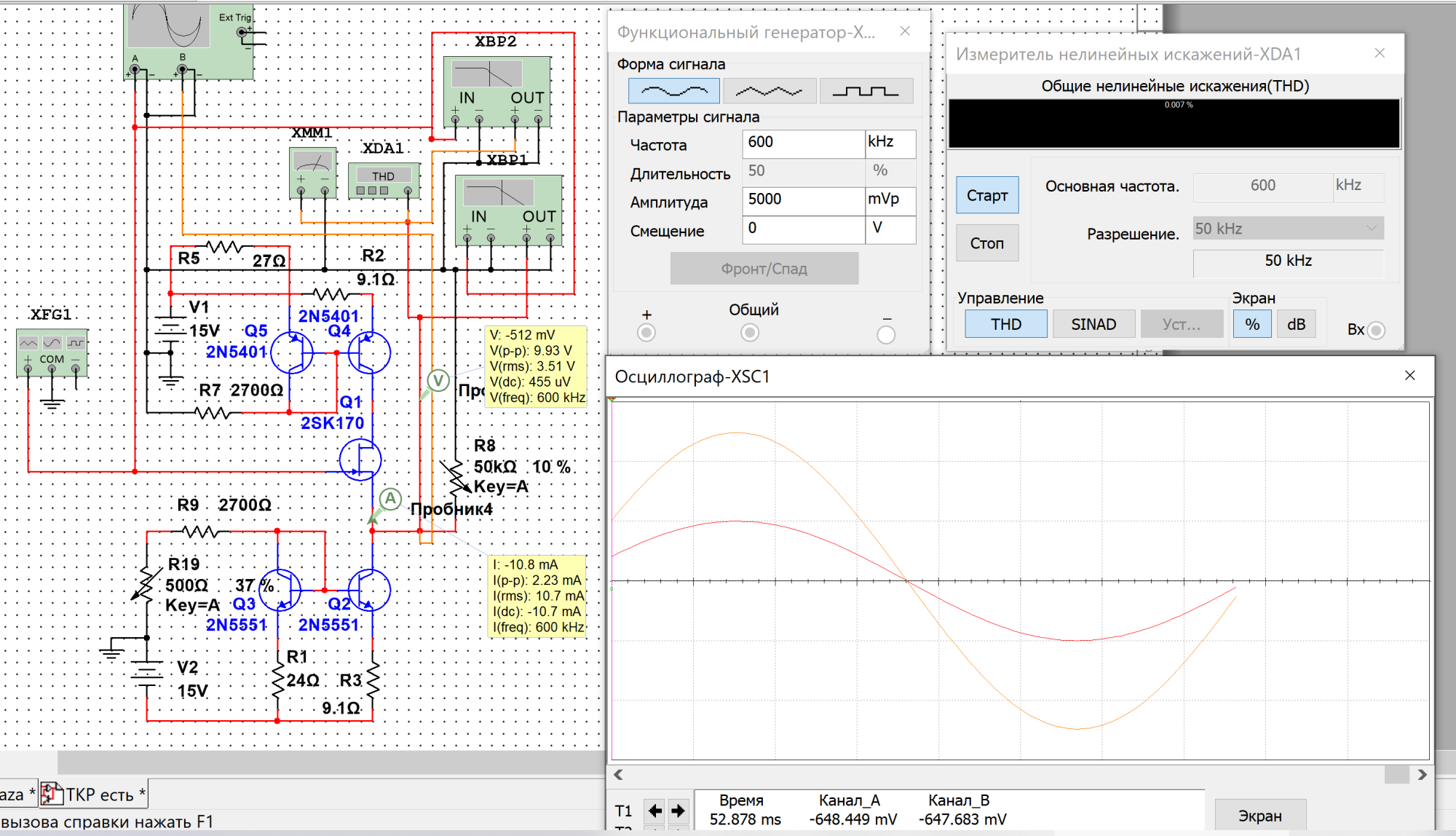Select transistor Q5 2N5401

(292, 353)
